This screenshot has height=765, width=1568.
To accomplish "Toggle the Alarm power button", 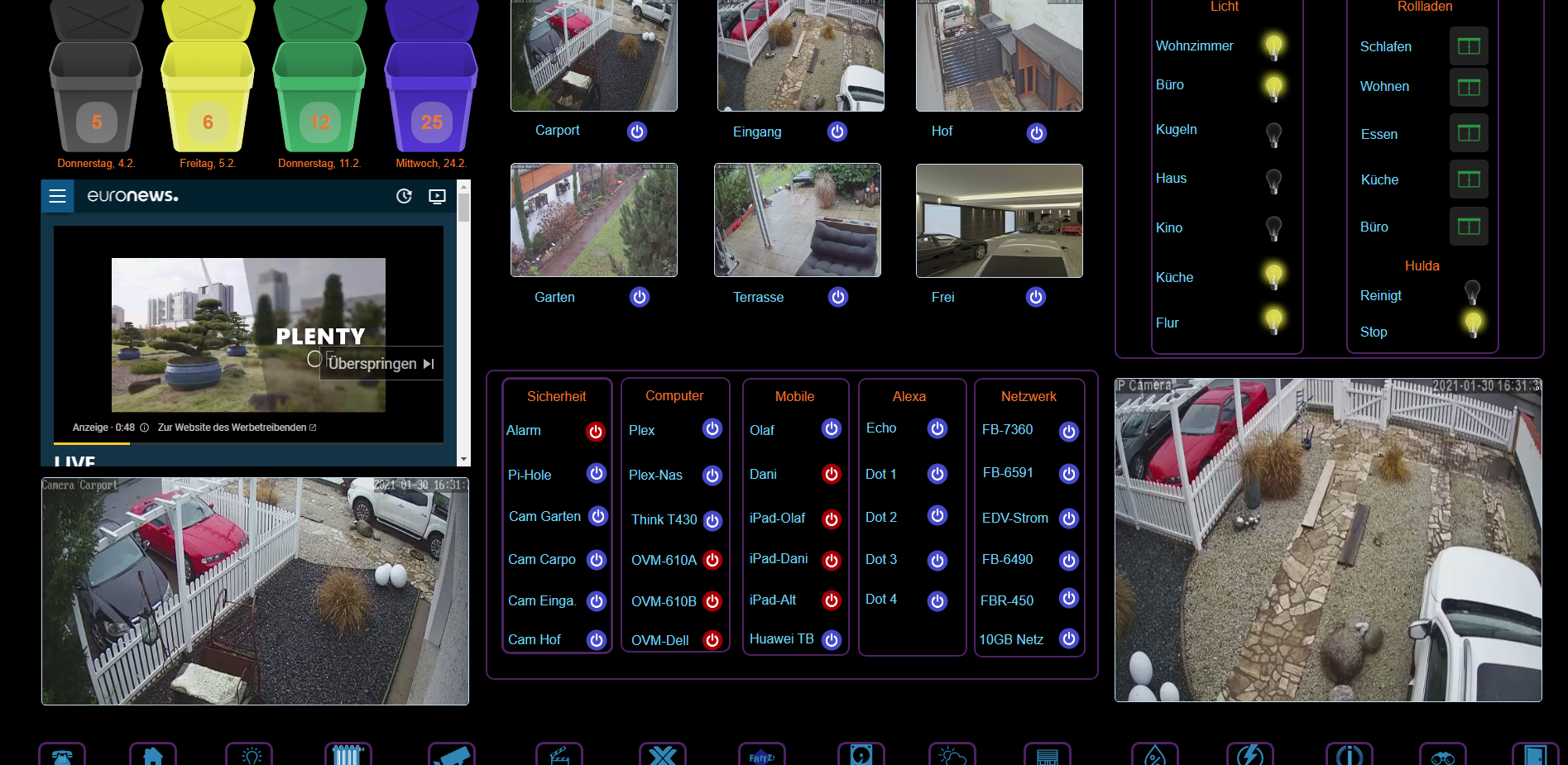I will [x=596, y=432].
